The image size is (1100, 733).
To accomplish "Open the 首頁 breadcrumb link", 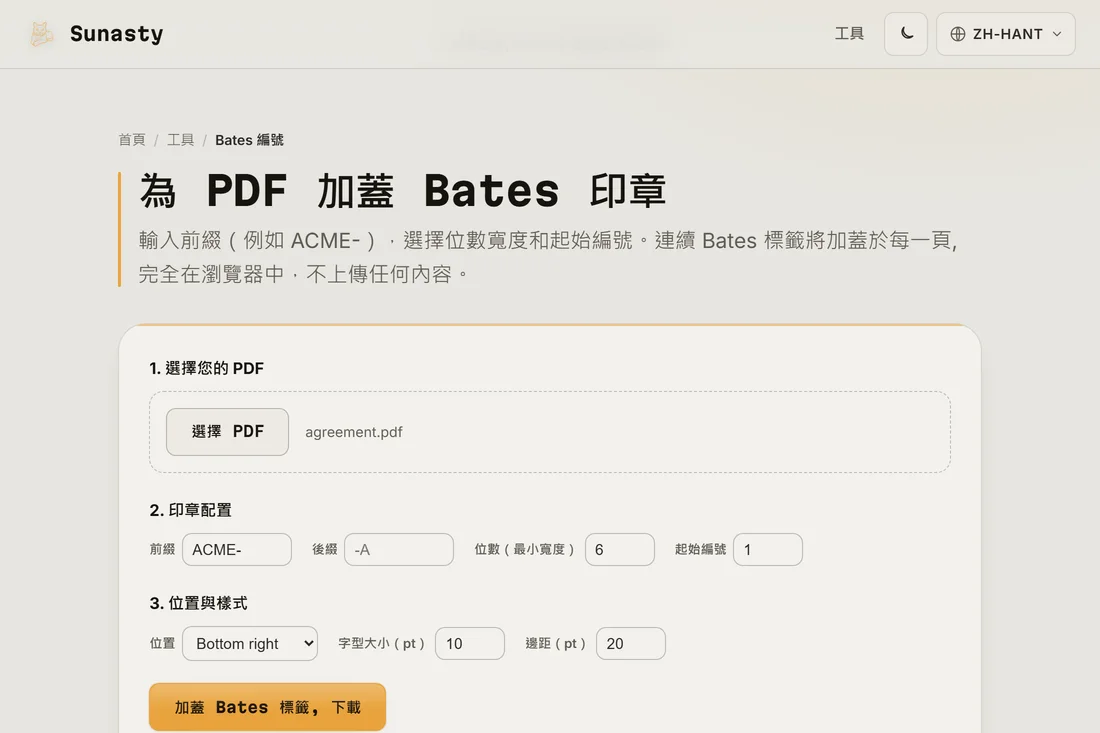I will pos(132,140).
